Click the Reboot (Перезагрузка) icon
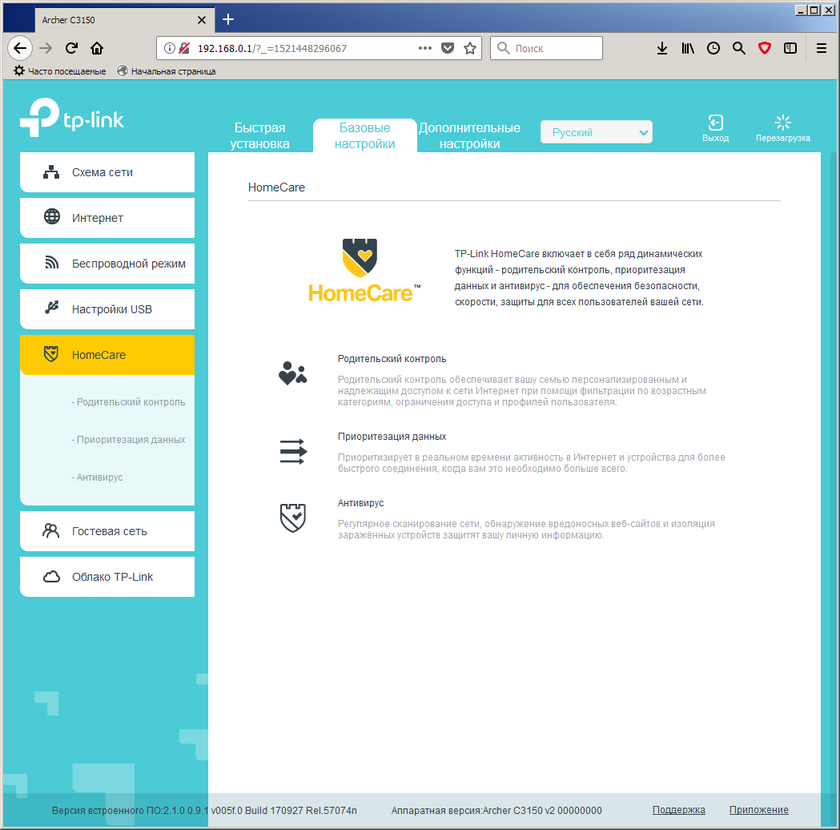The height and width of the screenshot is (830, 840). tap(783, 123)
